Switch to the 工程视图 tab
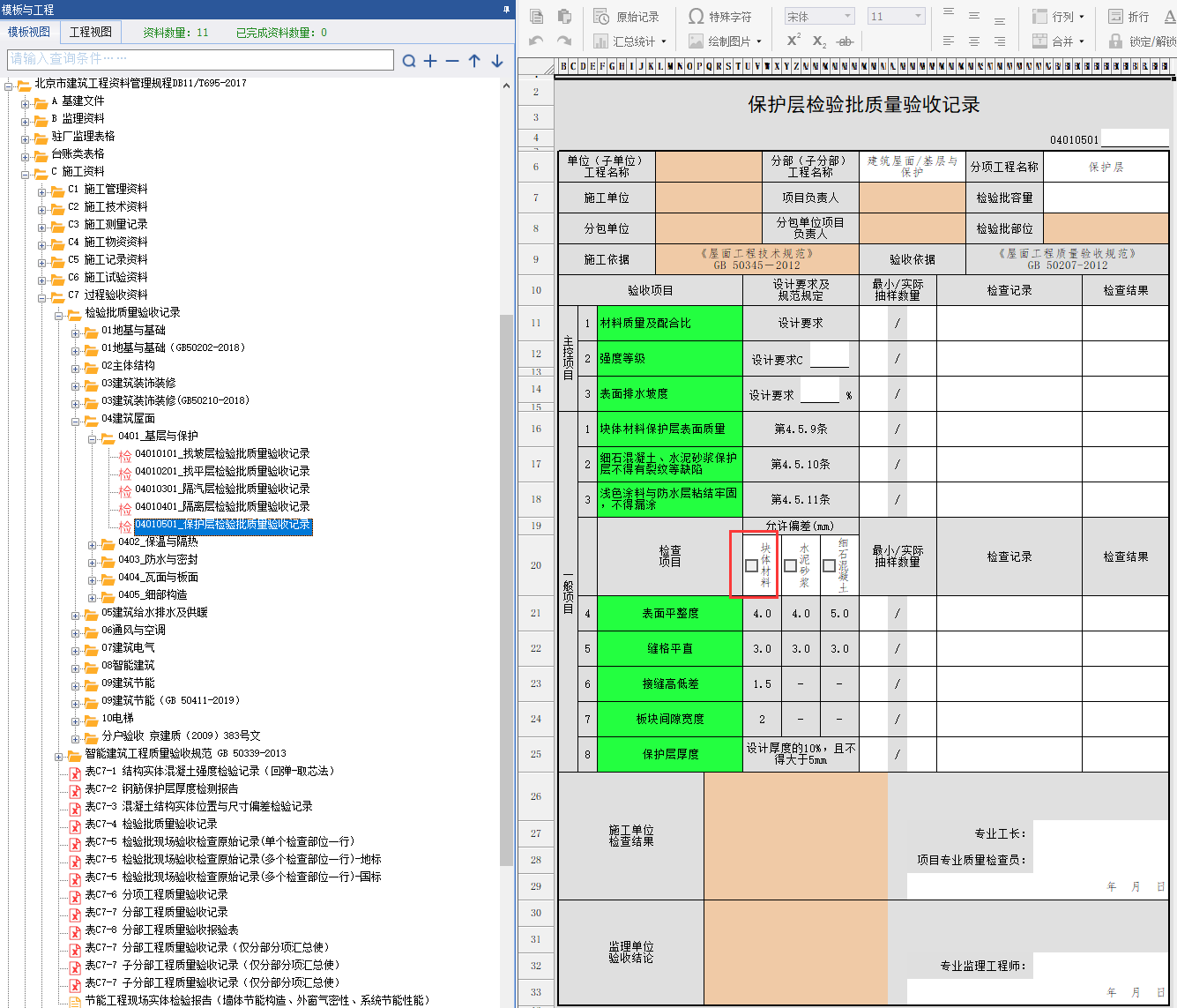This screenshot has height=1008, width=1177. (91, 32)
